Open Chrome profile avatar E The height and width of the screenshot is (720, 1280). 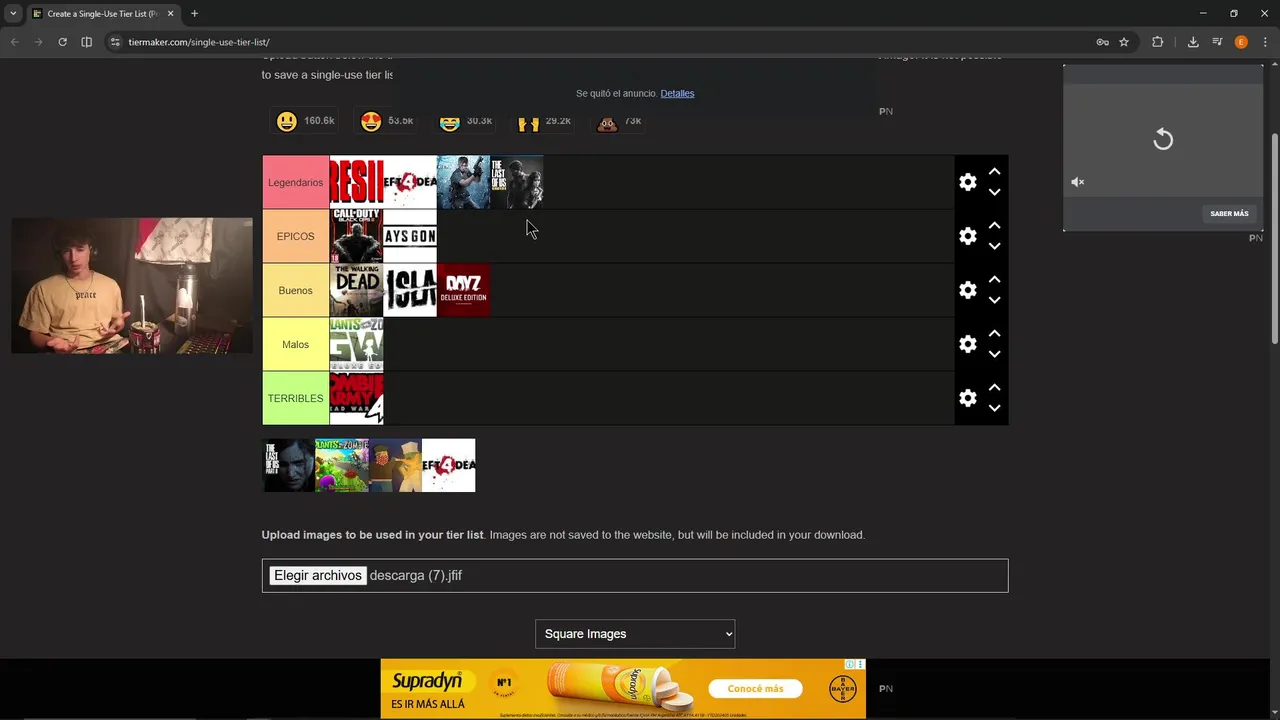[1241, 42]
